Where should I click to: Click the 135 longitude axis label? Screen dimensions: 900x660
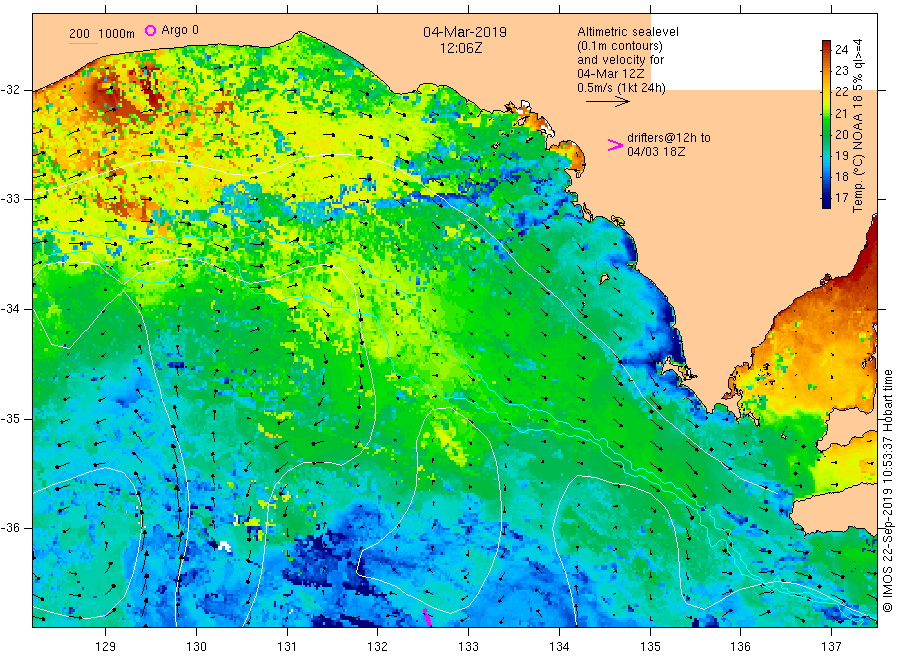tap(650, 647)
